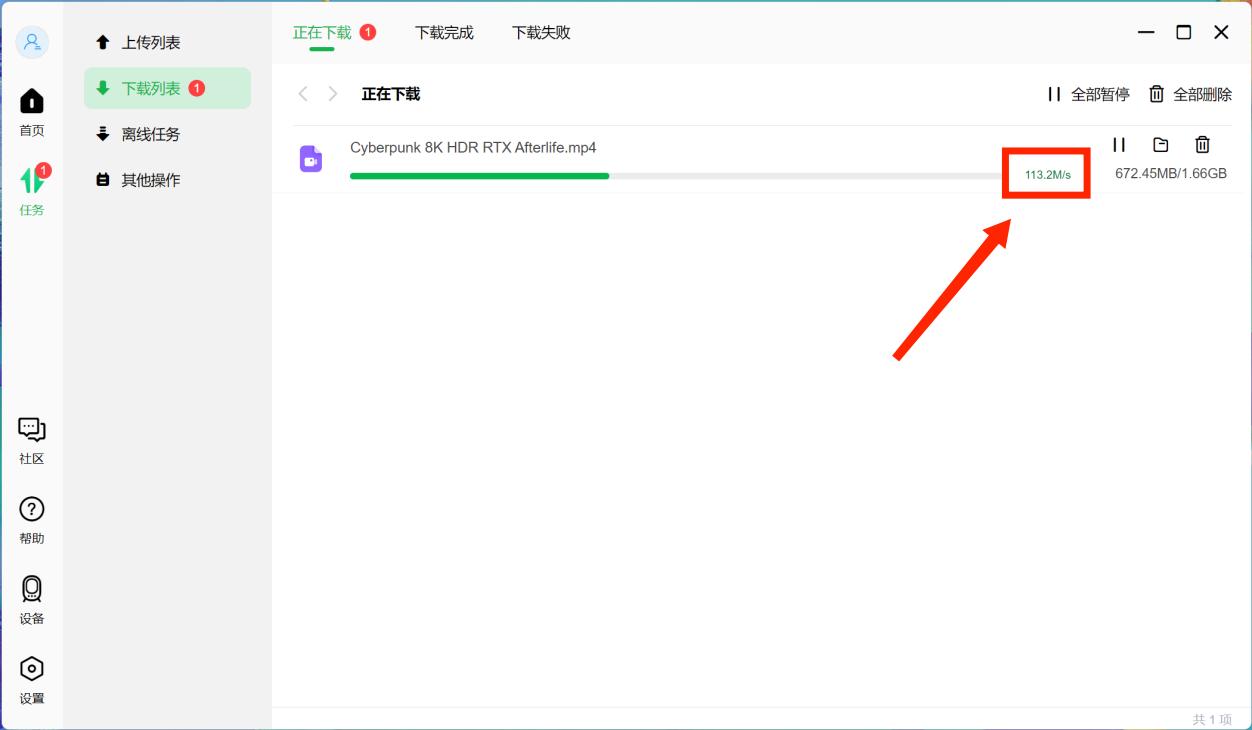
Task: Pause the Cyberpunk 8K download task
Action: (1119, 144)
